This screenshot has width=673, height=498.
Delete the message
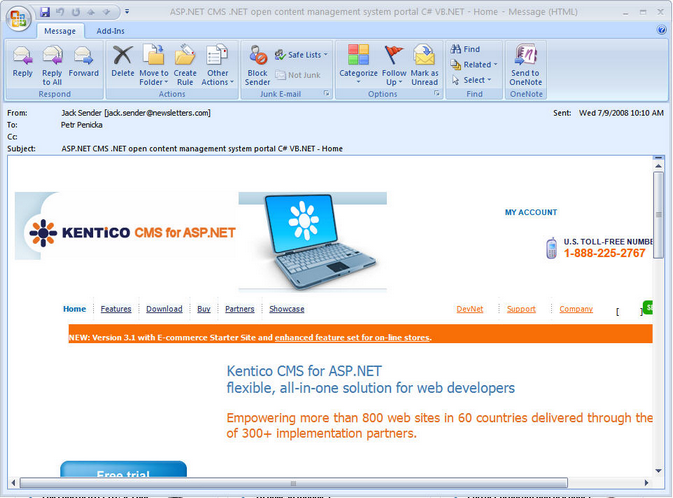[123, 62]
